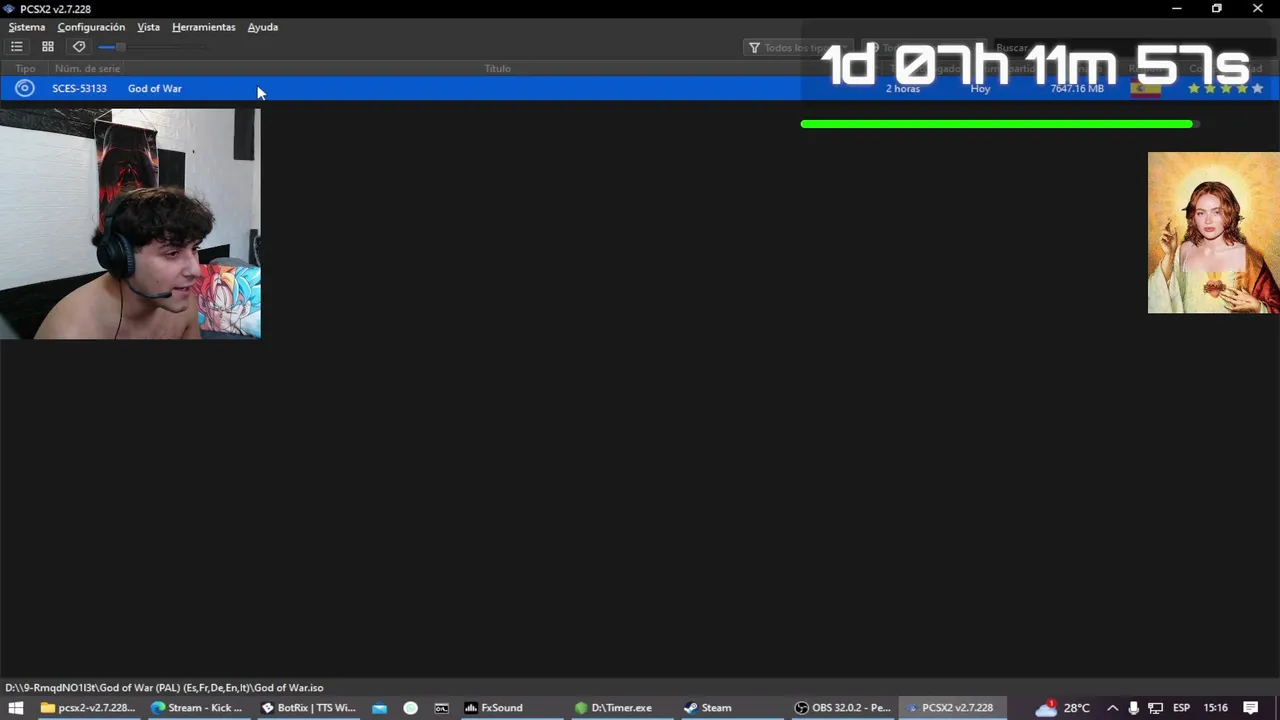Open the Windows Start menu

click(16, 708)
